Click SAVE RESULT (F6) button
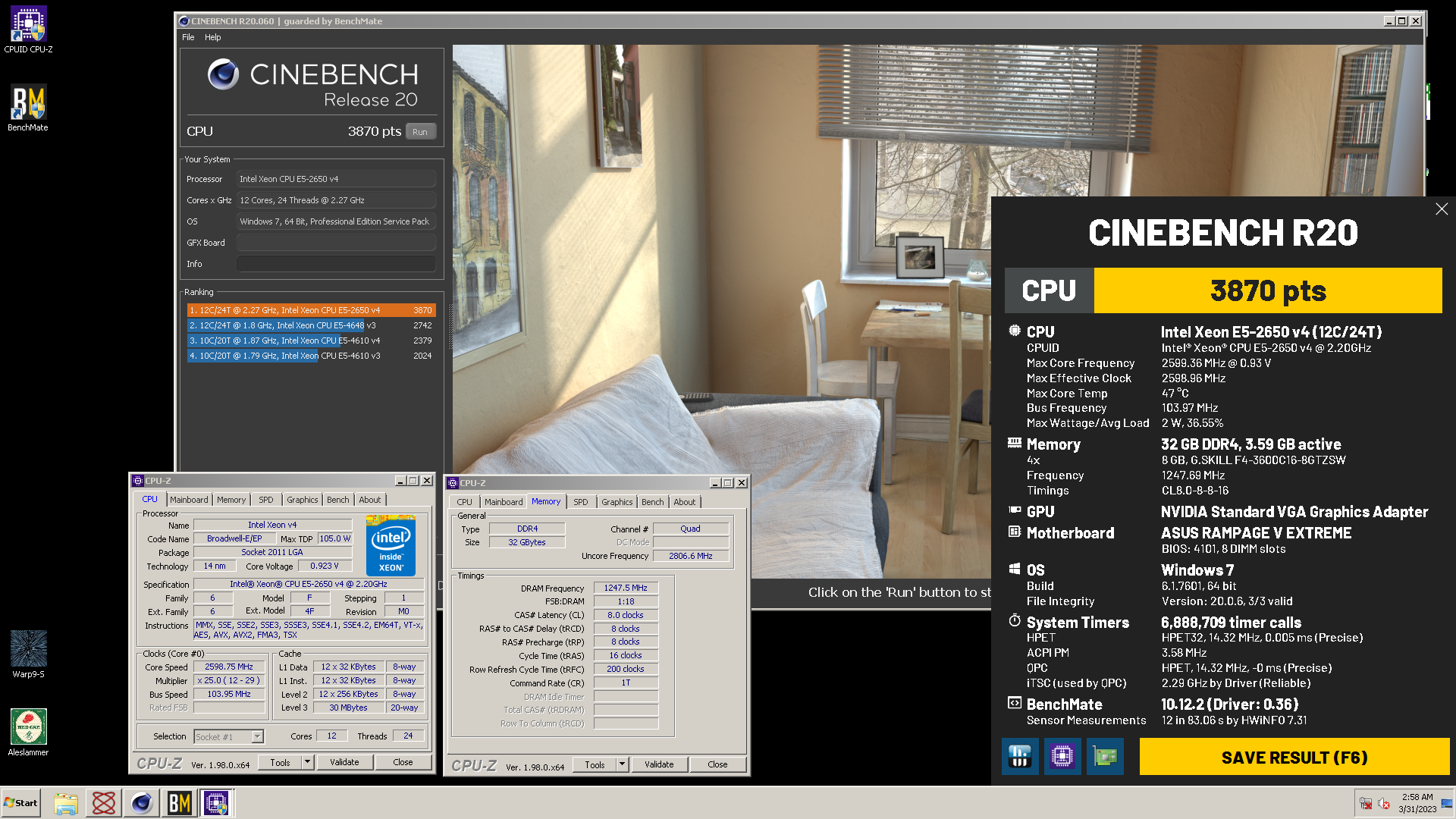The width and height of the screenshot is (1456, 819). 1294,757
